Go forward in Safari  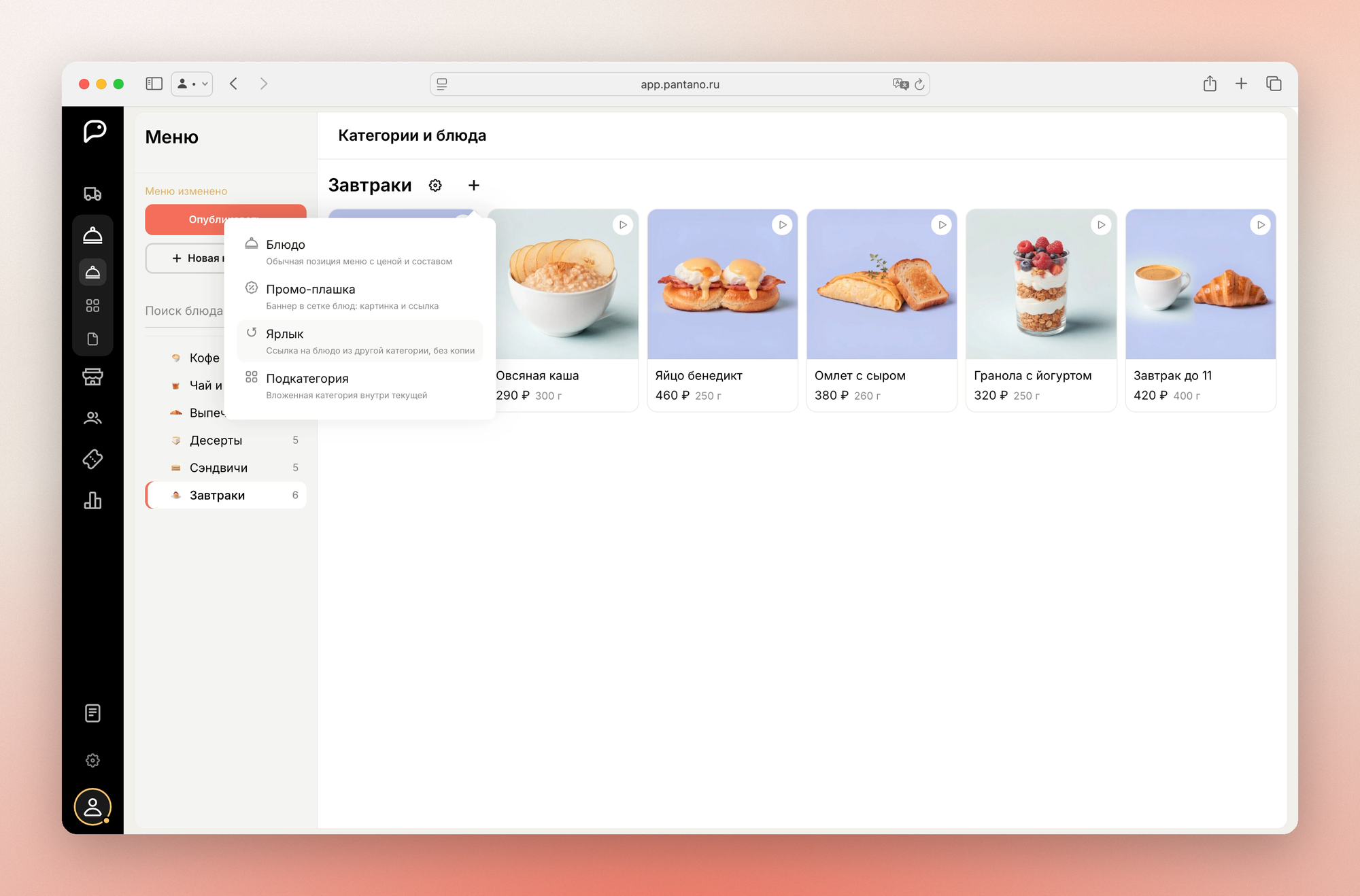[x=264, y=84]
